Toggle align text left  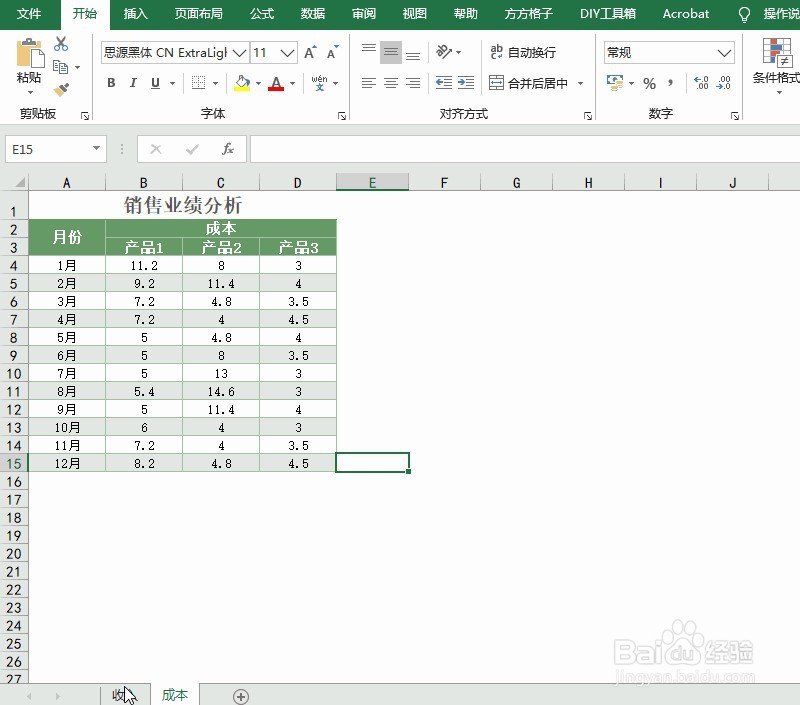[x=369, y=83]
